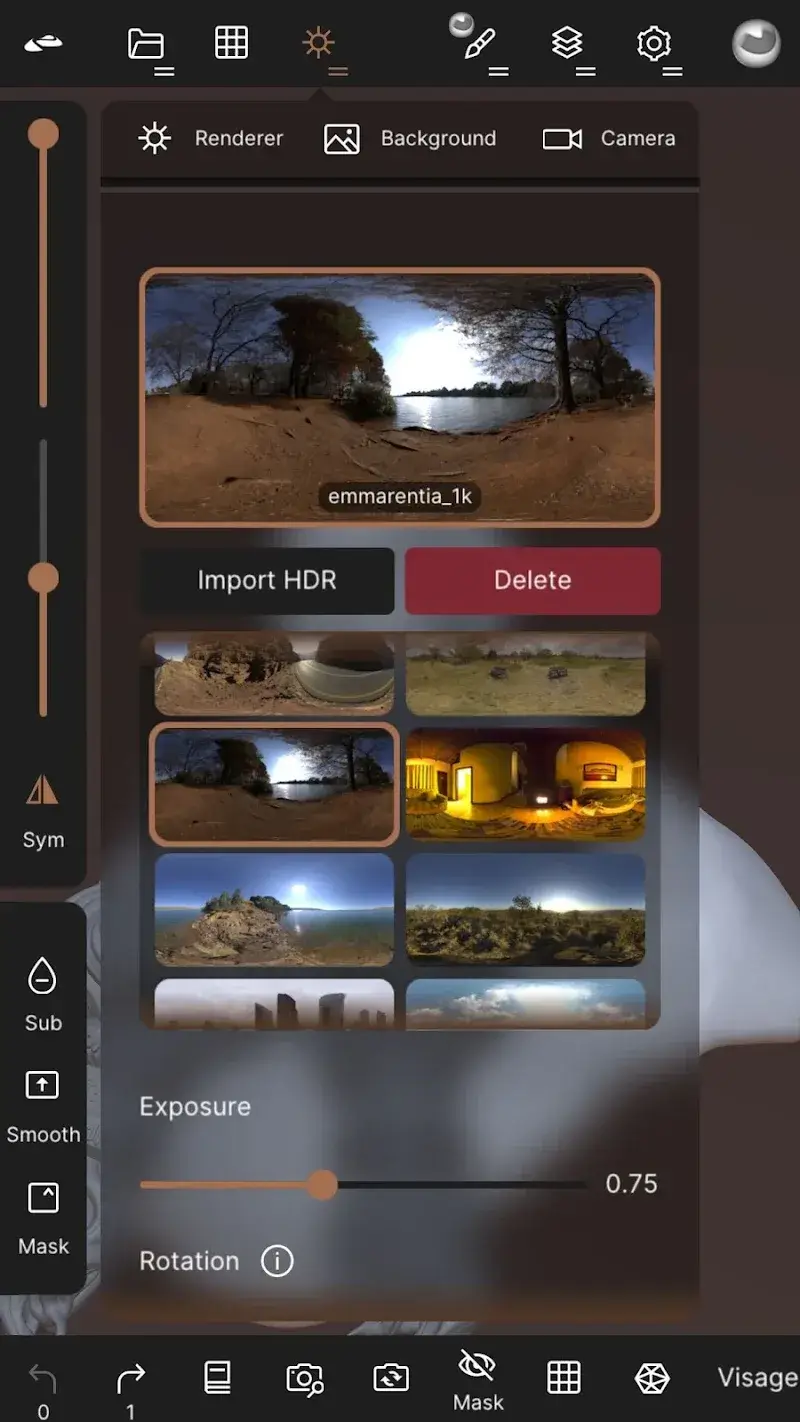Viewport: 800px width, 1422px height.
Task: Click the undo arrow icon
Action: coord(43,1380)
